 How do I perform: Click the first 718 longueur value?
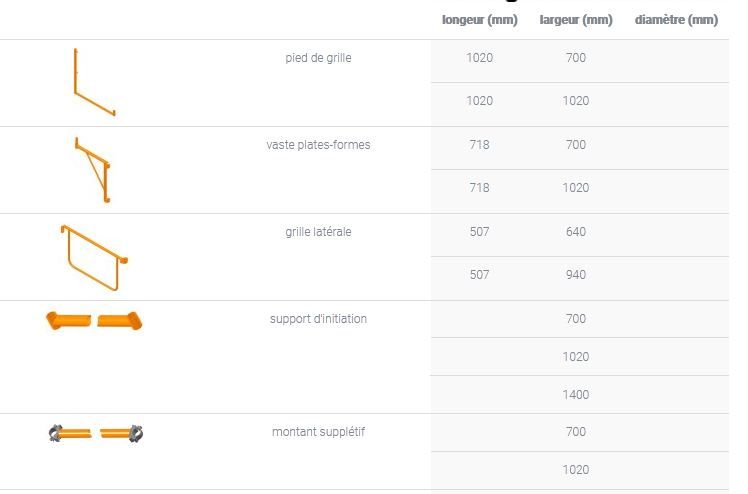point(480,145)
